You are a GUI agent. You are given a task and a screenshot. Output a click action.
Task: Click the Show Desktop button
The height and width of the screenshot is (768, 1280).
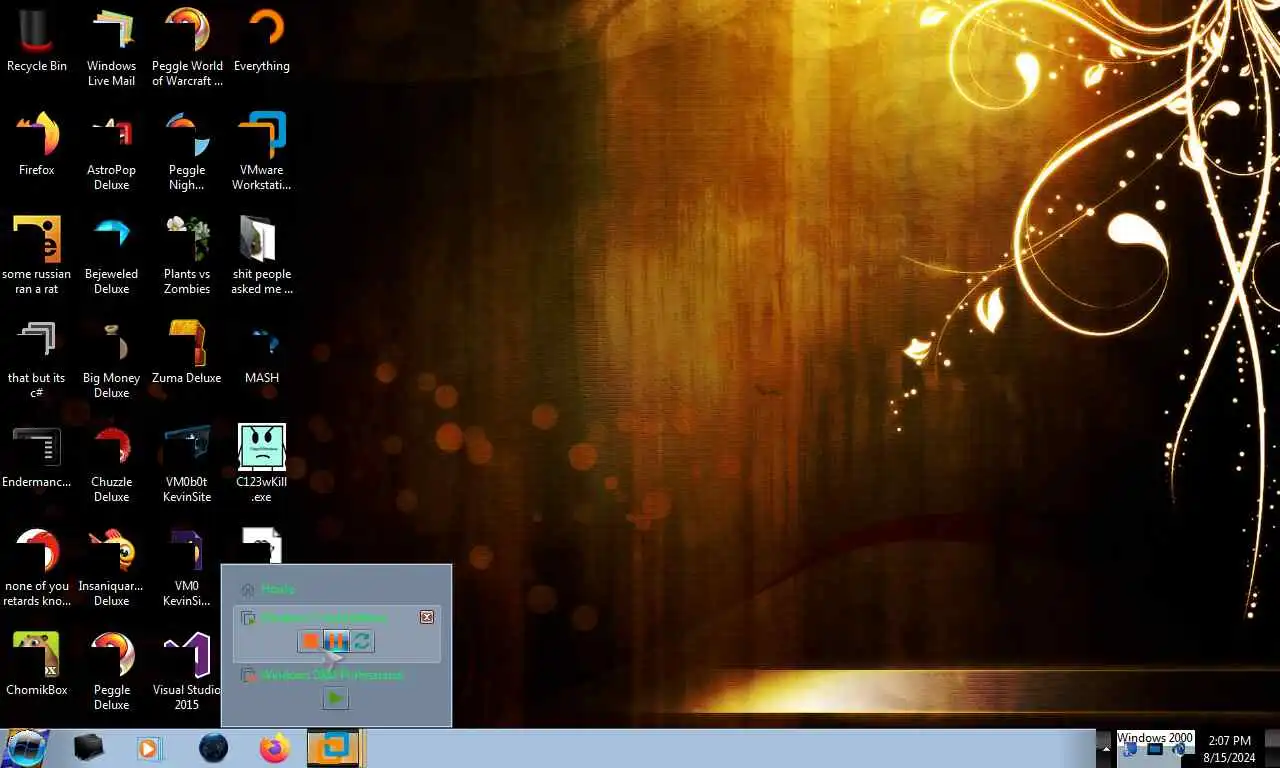[x=1272, y=748]
